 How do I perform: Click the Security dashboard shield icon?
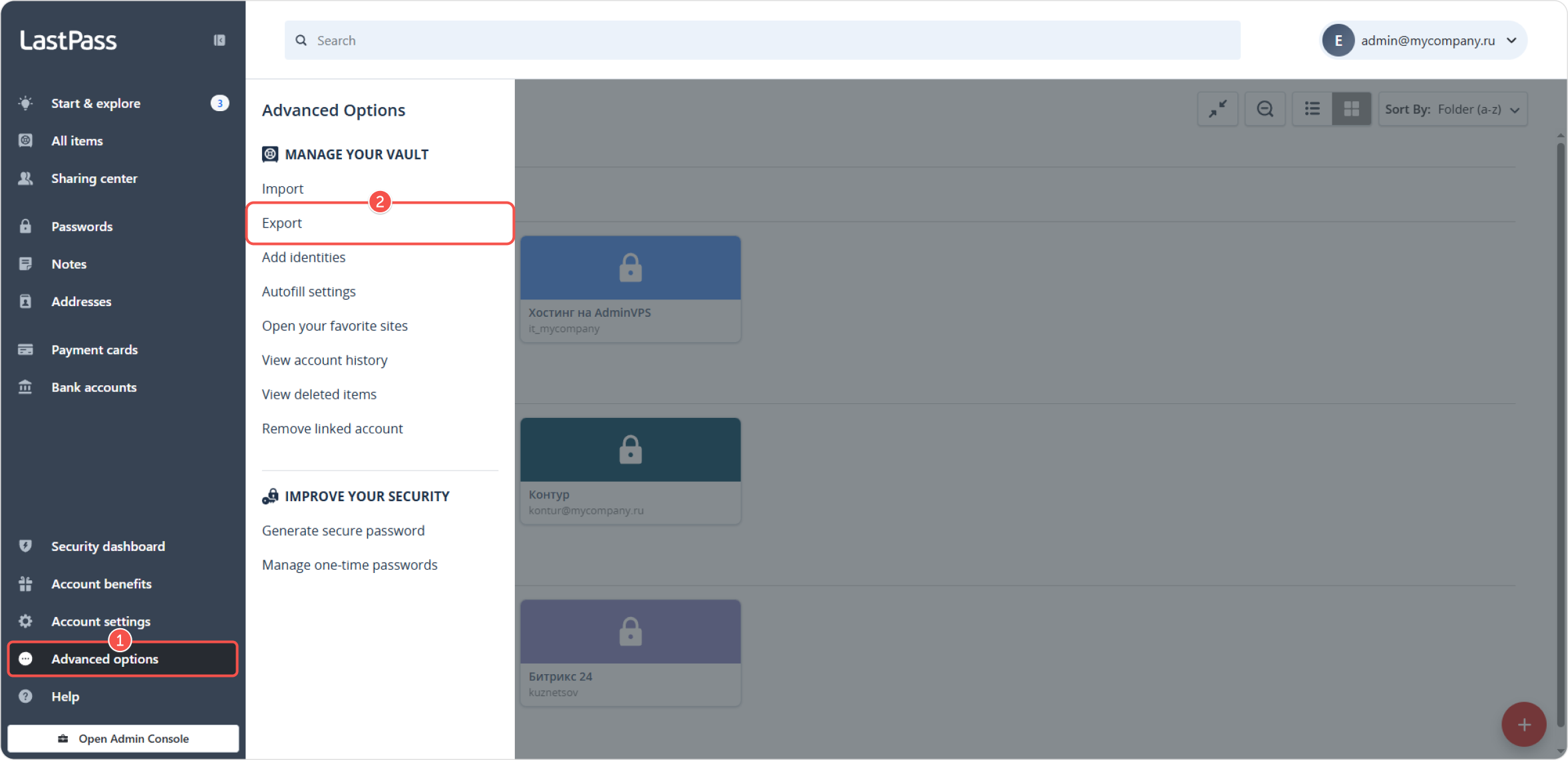tap(25, 546)
